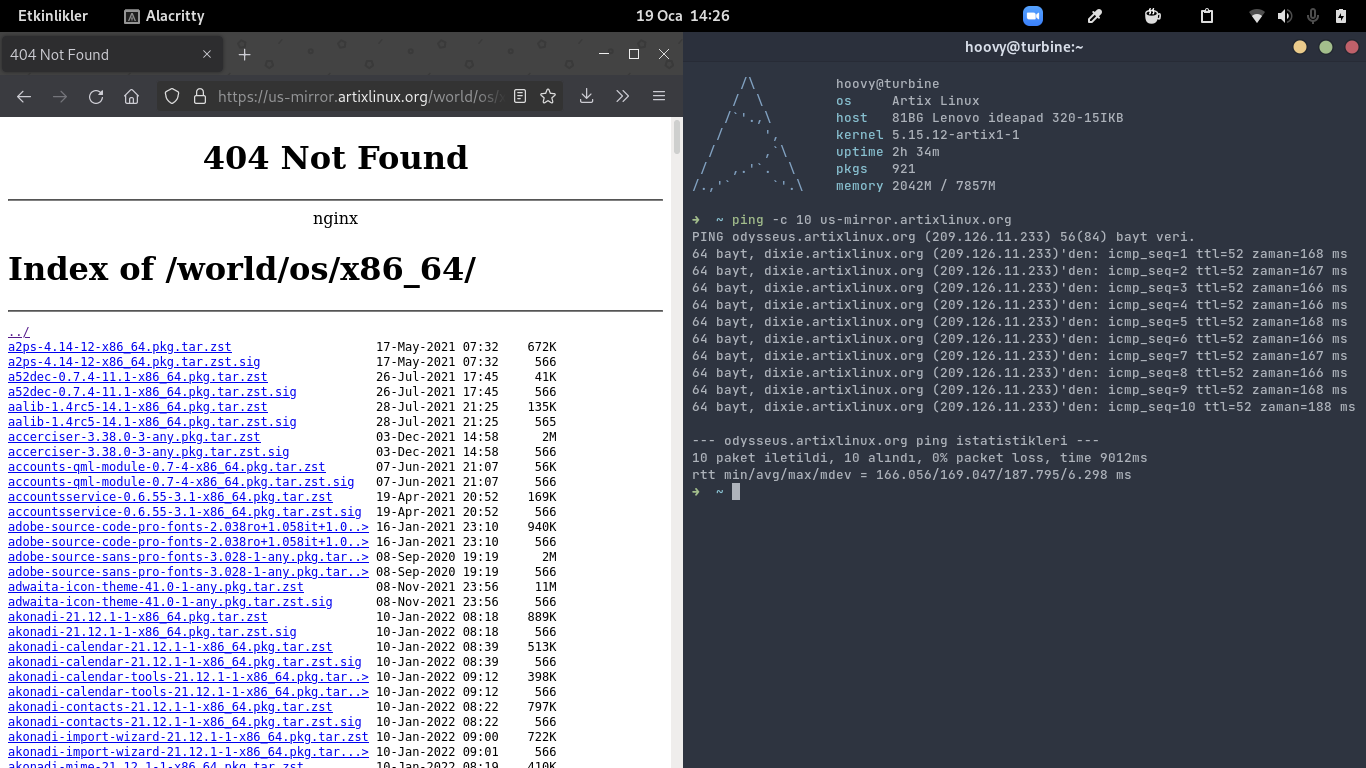The width and height of the screenshot is (1366, 768).
Task: Open akonadi-contacts-21.12.1-1-x86_64.pkg.tar.zst.sig link
Action: click(x=185, y=722)
